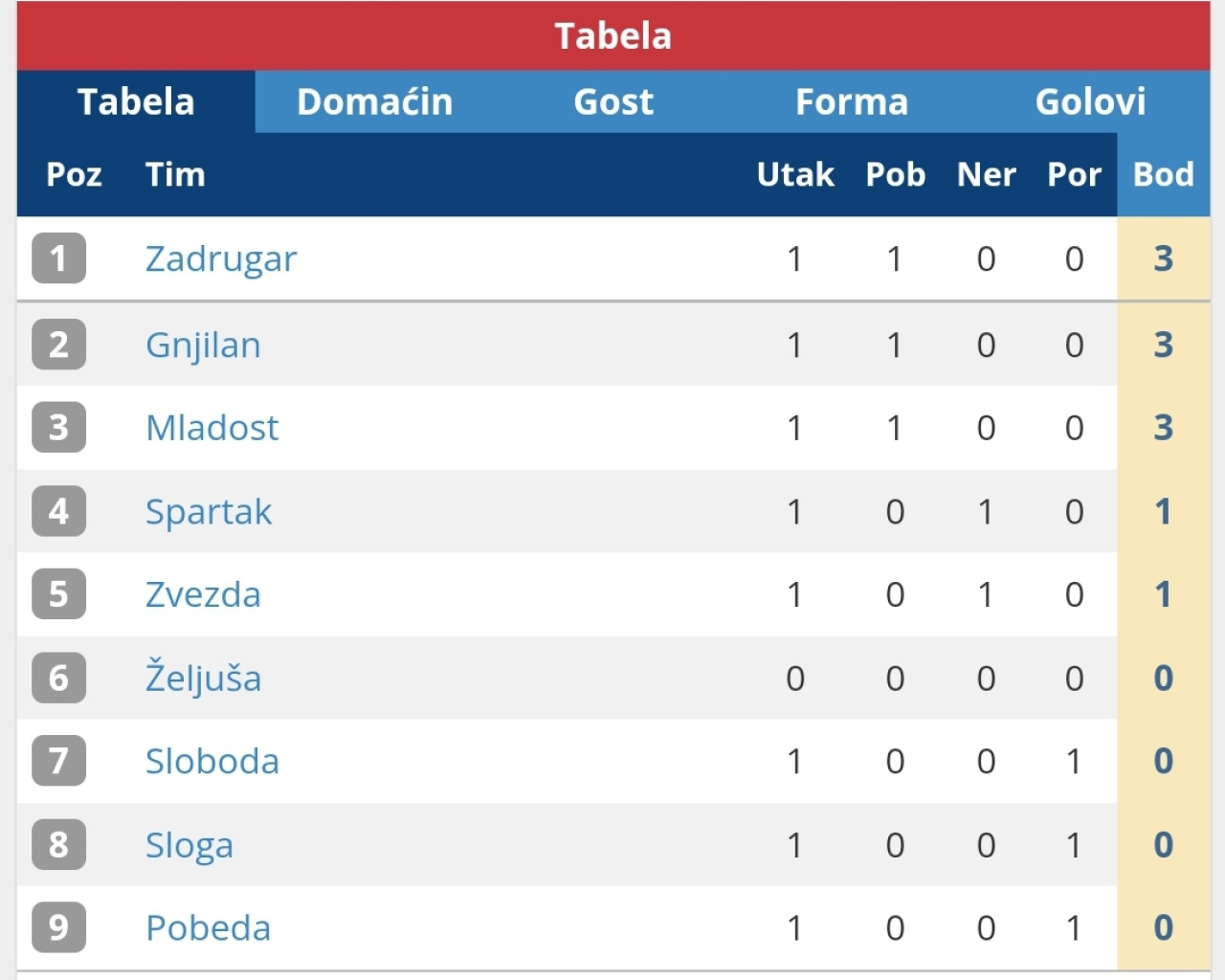
Task: Open the Pobeda team link
Action: pyautogui.click(x=208, y=928)
